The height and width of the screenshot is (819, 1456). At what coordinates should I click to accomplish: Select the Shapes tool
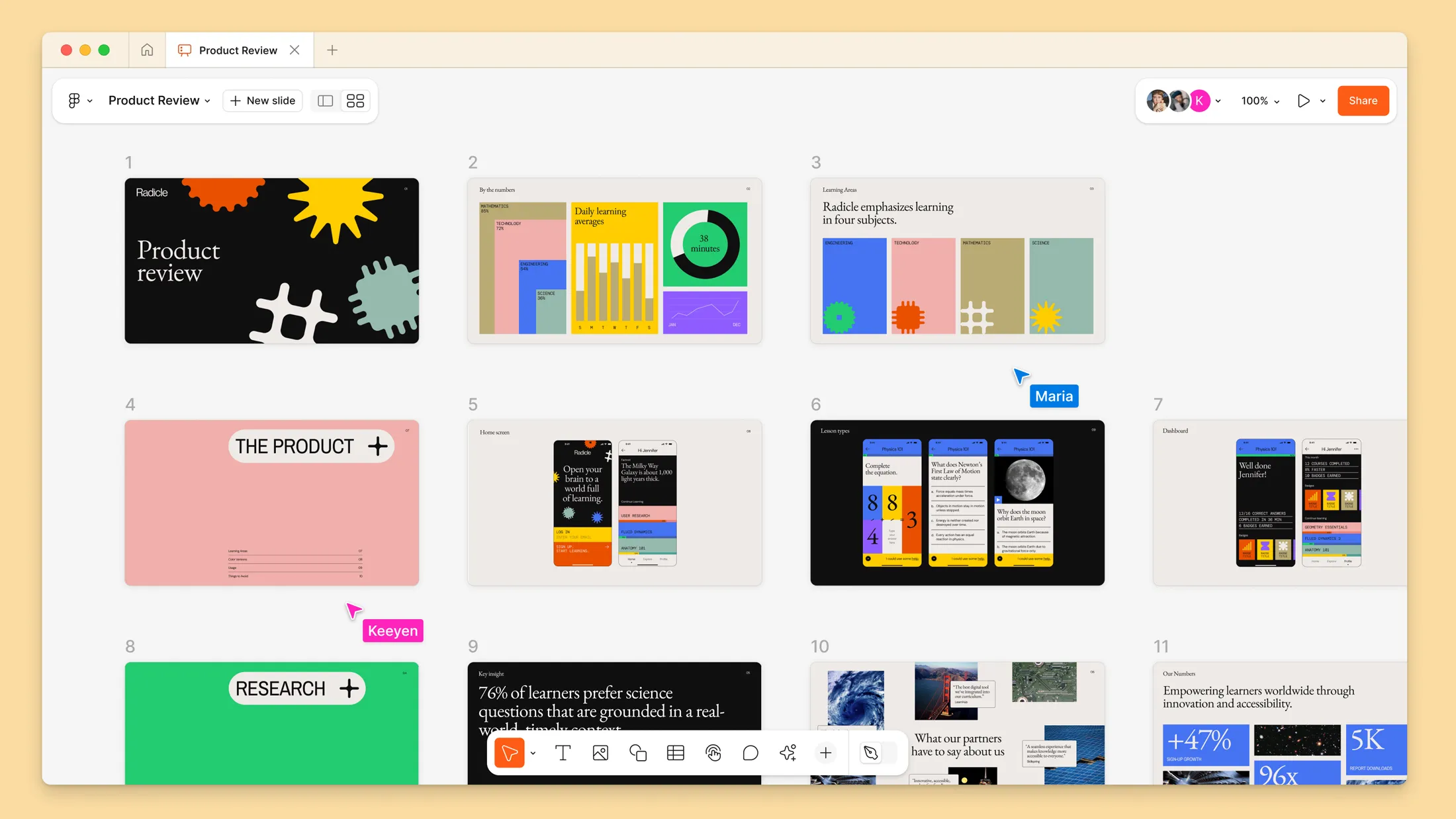point(638,753)
